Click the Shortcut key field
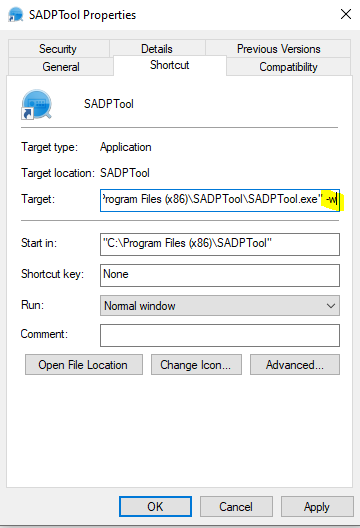Image resolution: width=360 pixels, height=528 pixels. pos(220,275)
